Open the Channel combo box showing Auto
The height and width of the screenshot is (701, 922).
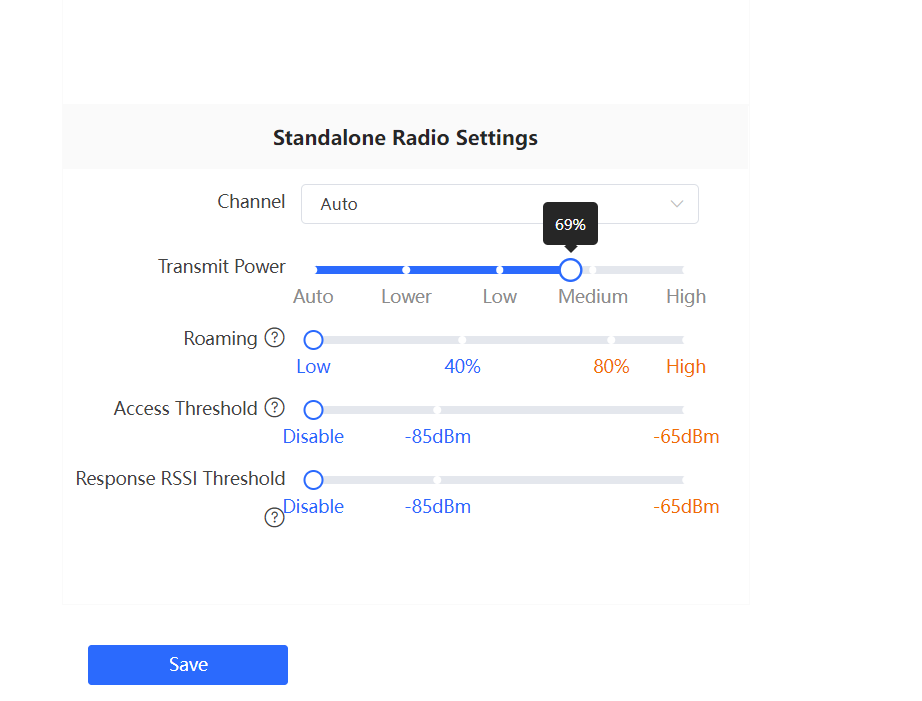[500, 204]
